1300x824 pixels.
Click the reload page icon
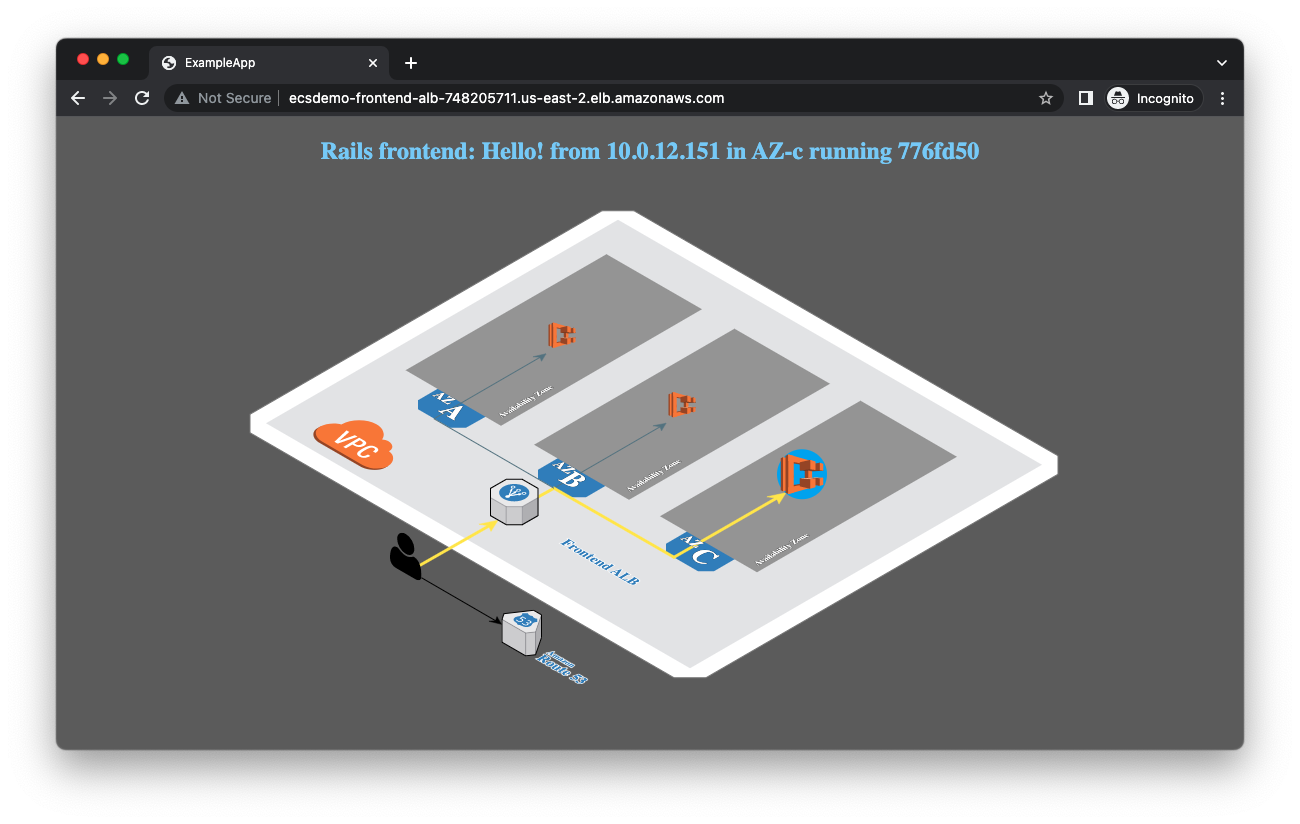coord(142,98)
